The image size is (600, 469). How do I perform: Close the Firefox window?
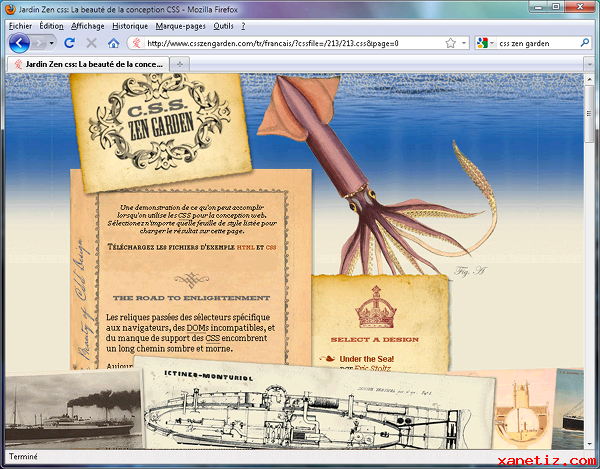tap(580, 7)
